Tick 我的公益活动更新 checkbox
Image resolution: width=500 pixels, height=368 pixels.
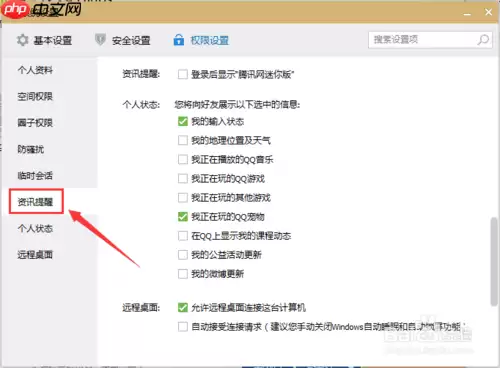tap(183, 255)
